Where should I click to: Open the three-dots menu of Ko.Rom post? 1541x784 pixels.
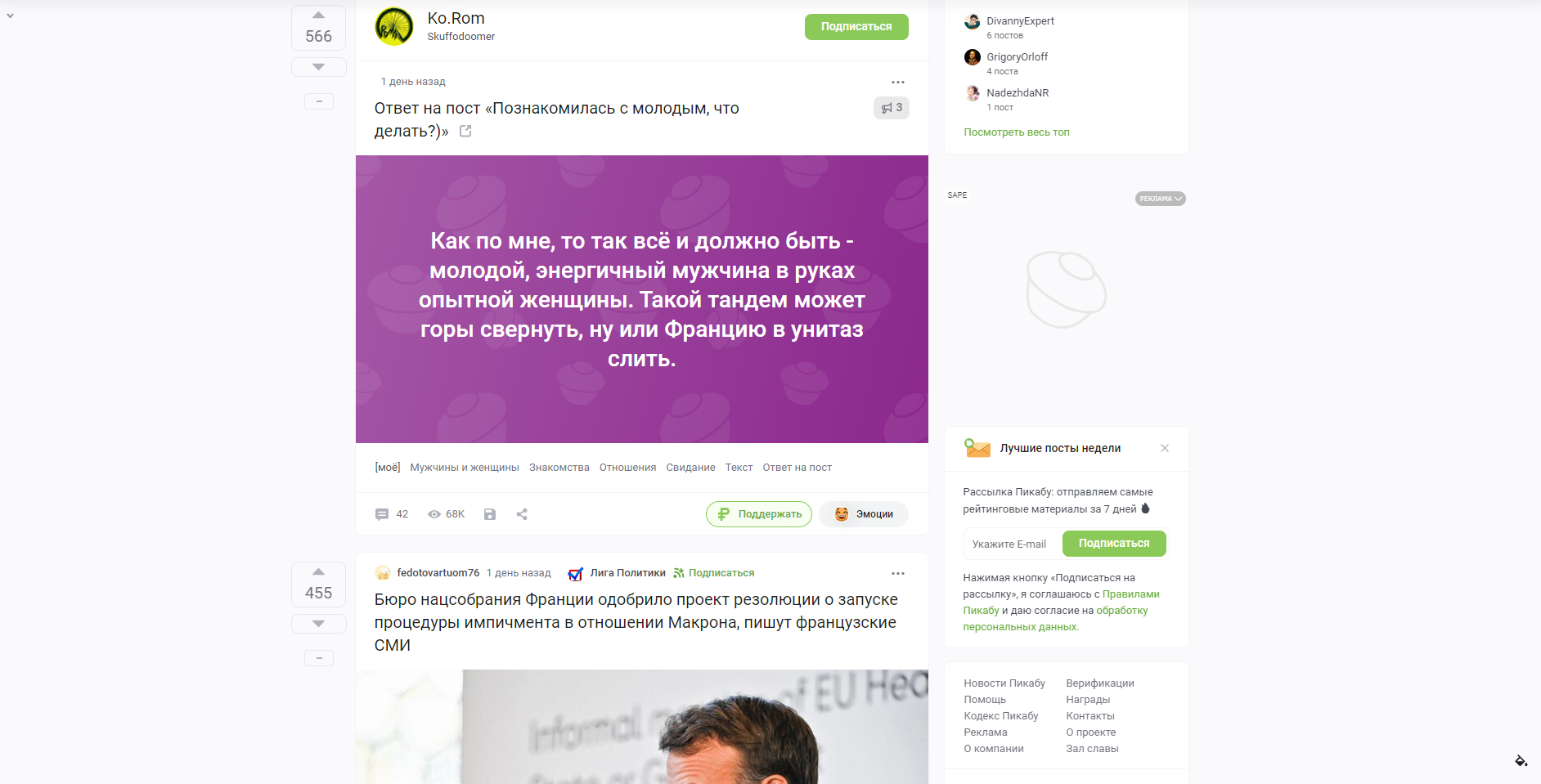pyautogui.click(x=898, y=82)
